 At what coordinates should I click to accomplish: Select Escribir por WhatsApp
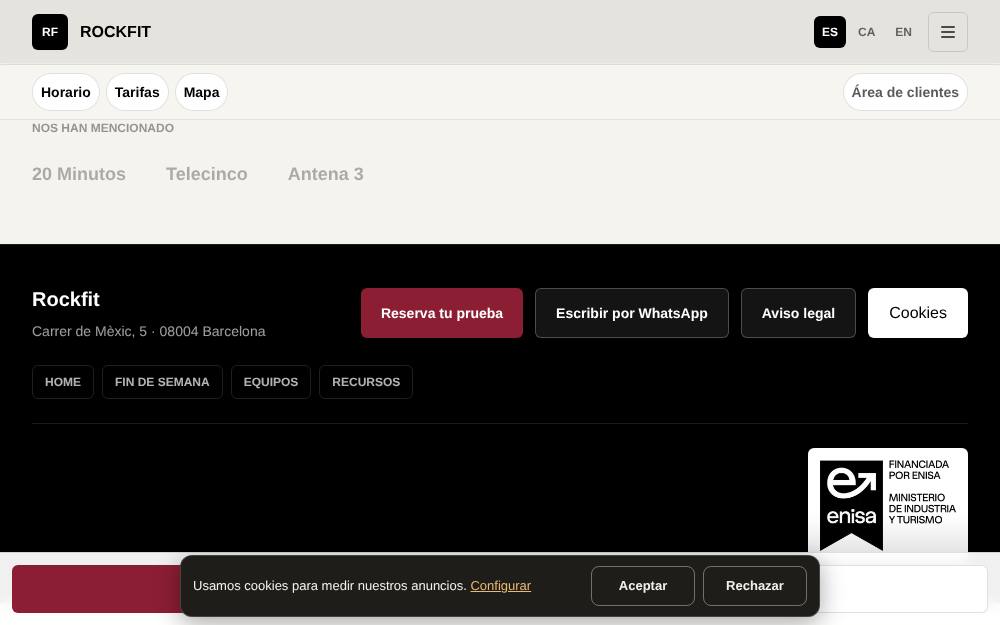[631, 313]
